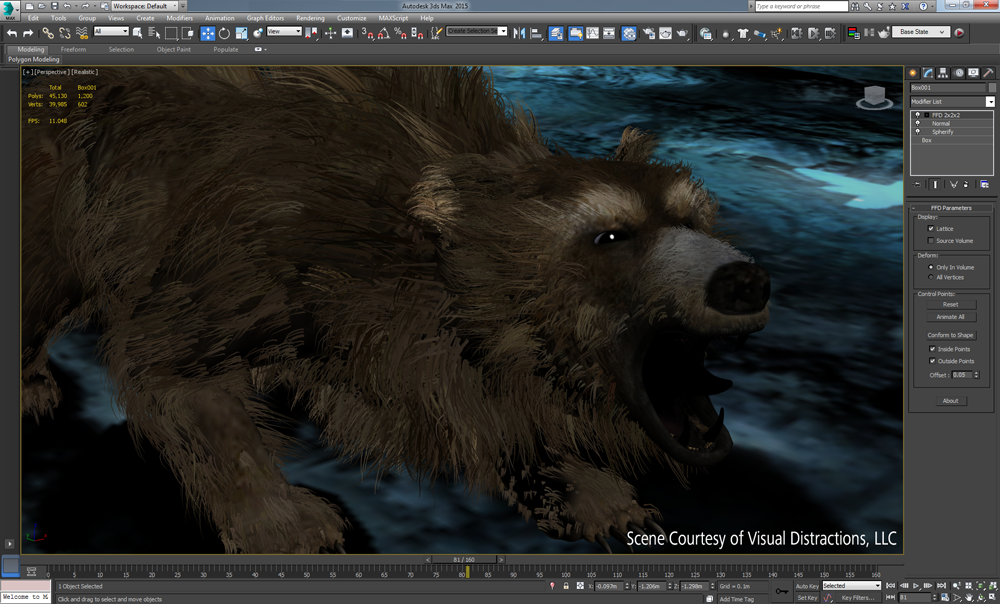Select All Vertices radio button
Viewport: 1000px width, 604px height.
(930, 277)
